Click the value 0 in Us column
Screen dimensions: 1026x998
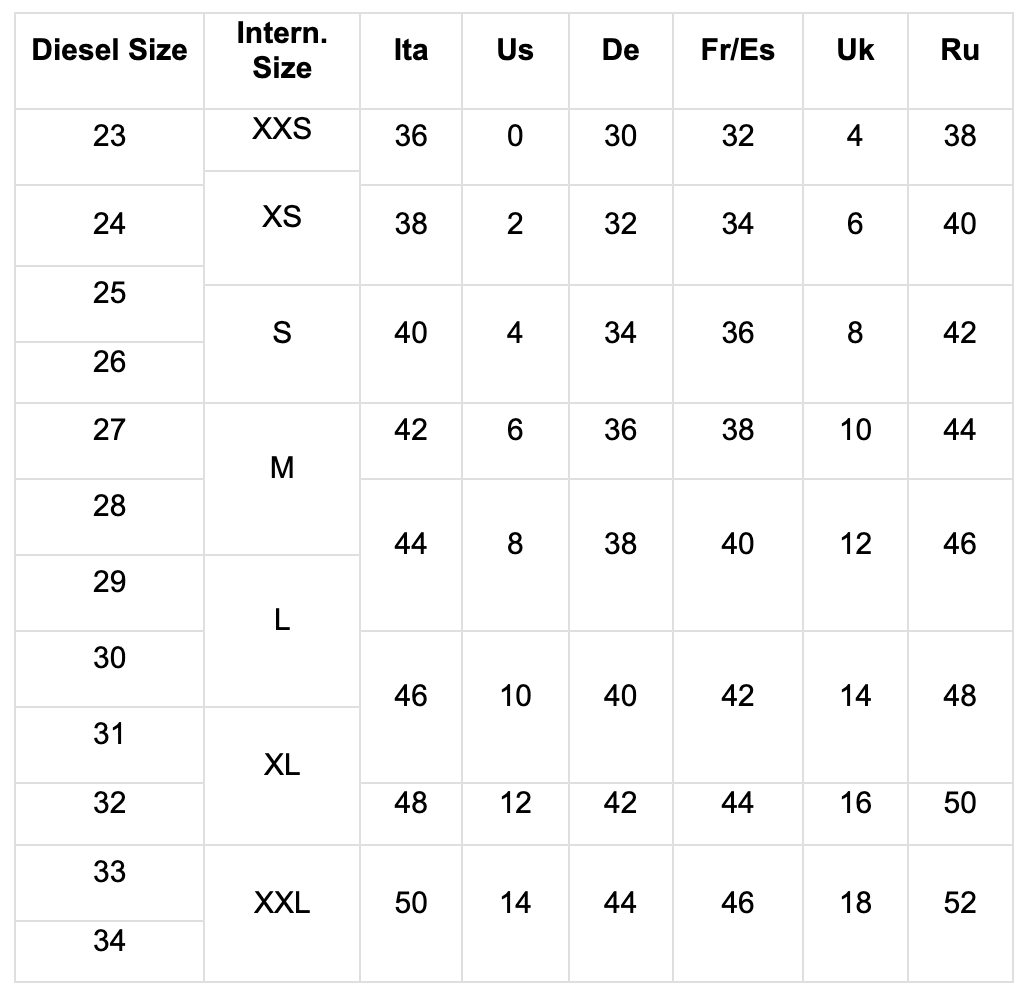(515, 136)
